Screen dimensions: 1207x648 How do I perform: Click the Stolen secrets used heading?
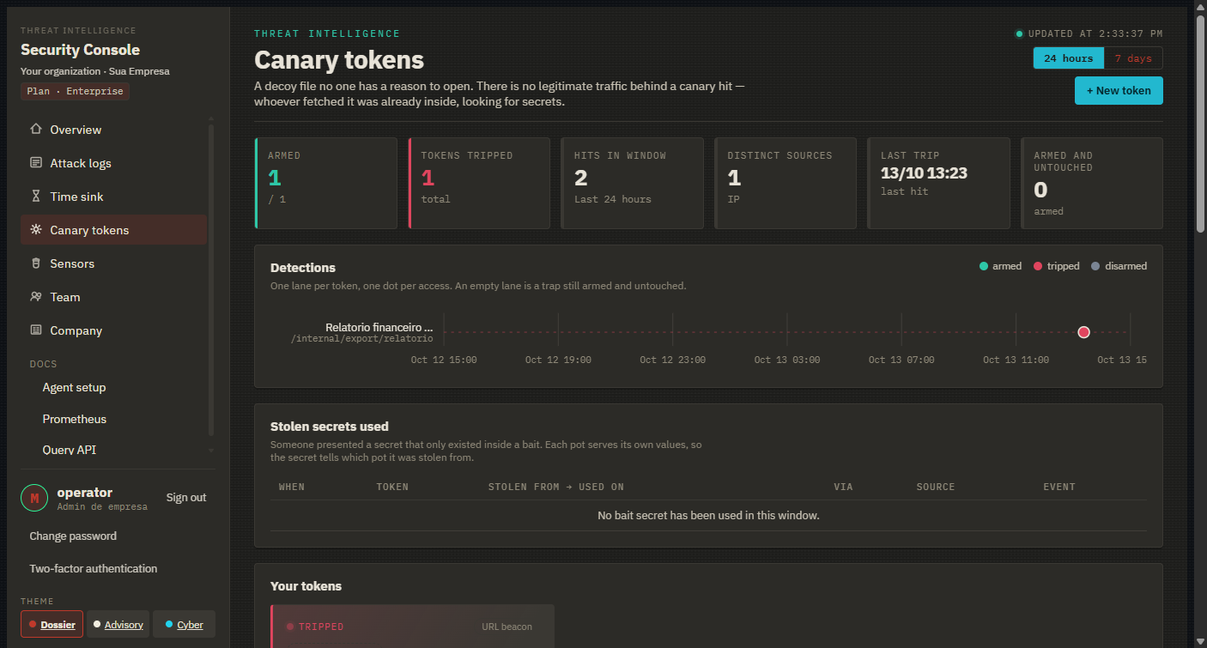point(329,426)
